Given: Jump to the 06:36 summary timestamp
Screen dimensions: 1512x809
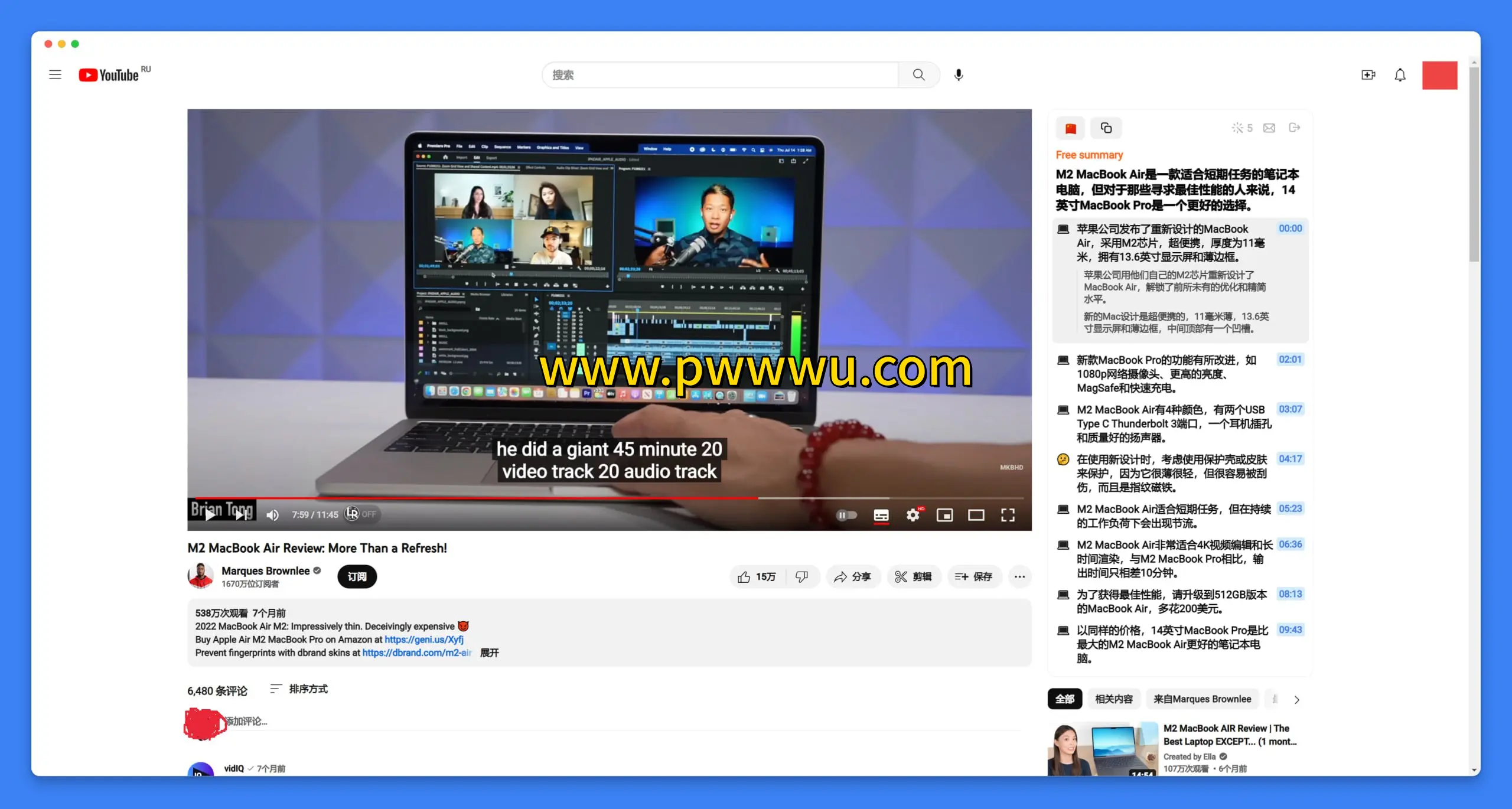Looking at the screenshot, I should [x=1290, y=544].
